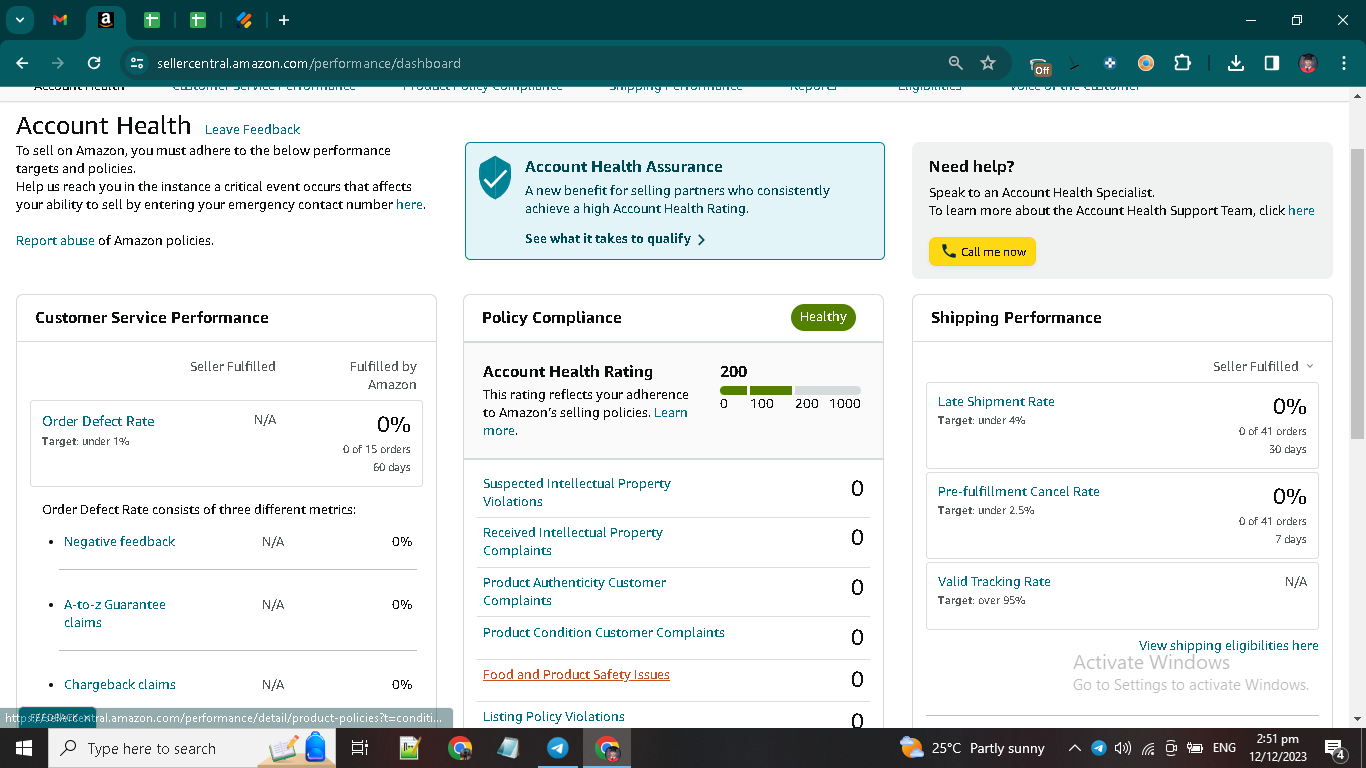Open the clock showing 2:51 pm

coord(1277,748)
